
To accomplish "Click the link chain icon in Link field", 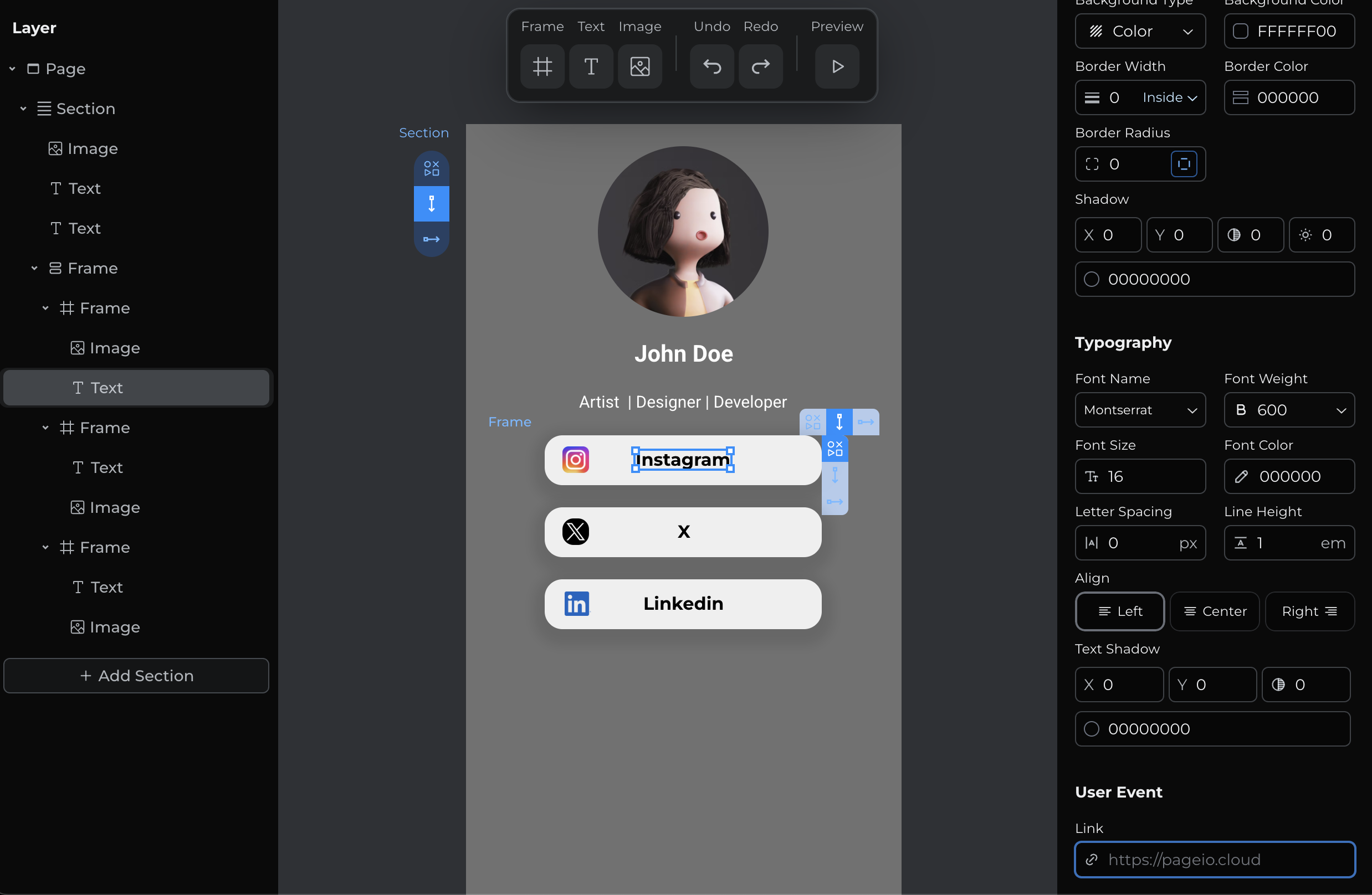I will pos(1091,859).
